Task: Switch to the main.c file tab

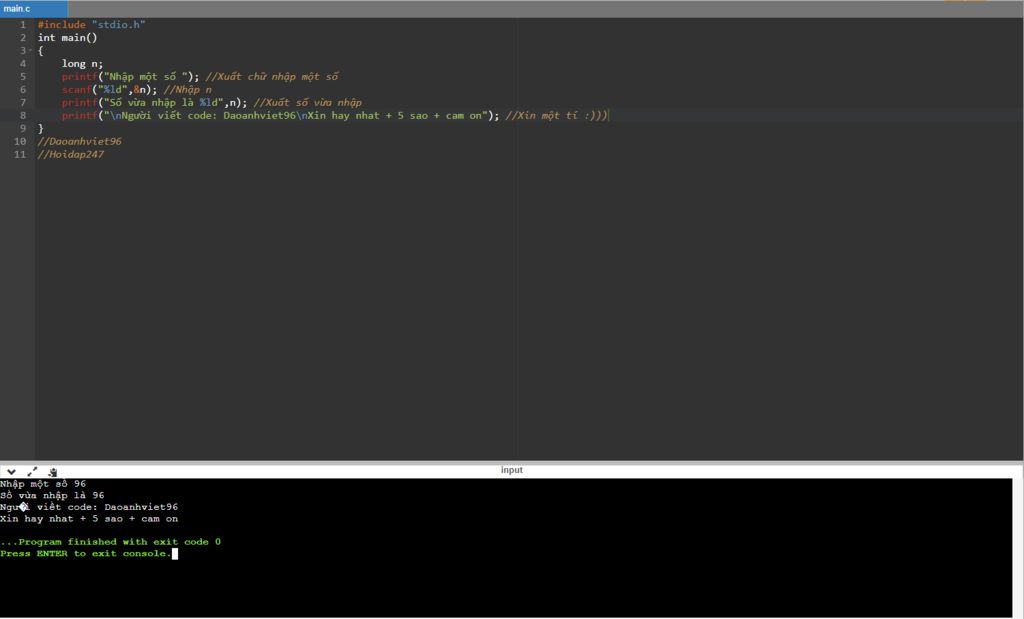Action: pyautogui.click(x=18, y=9)
